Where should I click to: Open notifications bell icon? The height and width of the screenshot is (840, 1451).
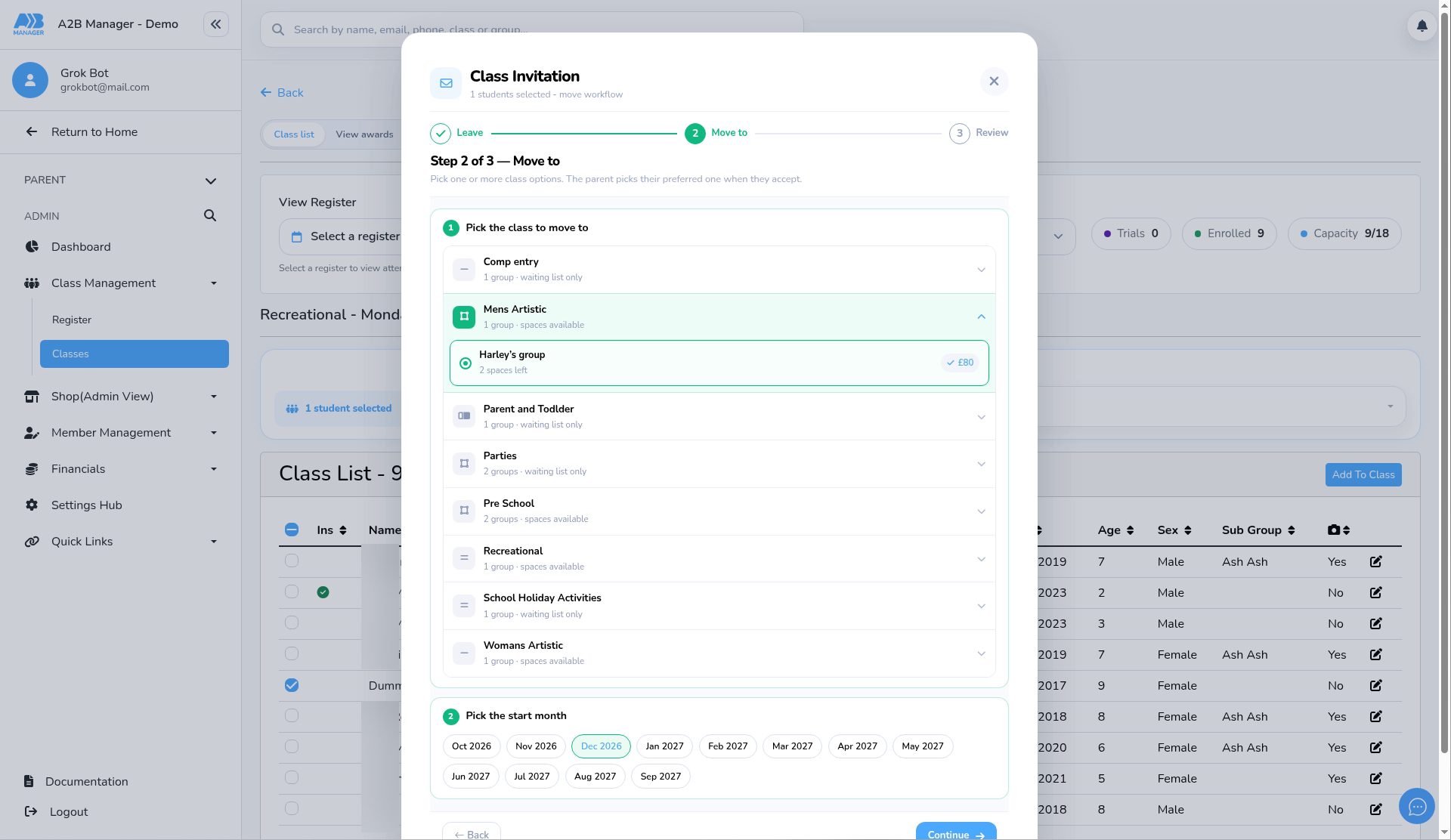[x=1422, y=26]
